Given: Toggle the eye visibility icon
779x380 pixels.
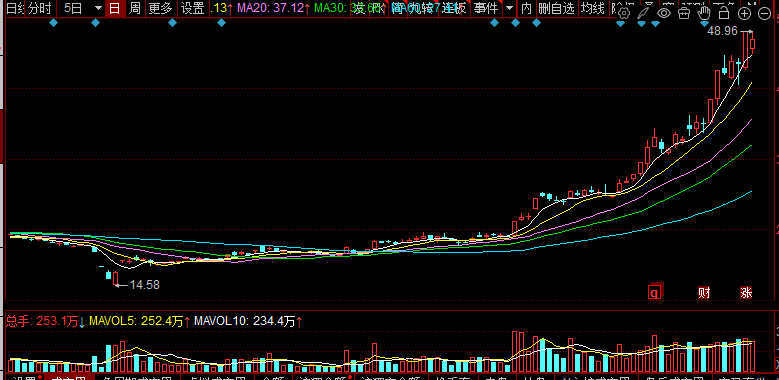Looking at the screenshot, I should point(664,13).
